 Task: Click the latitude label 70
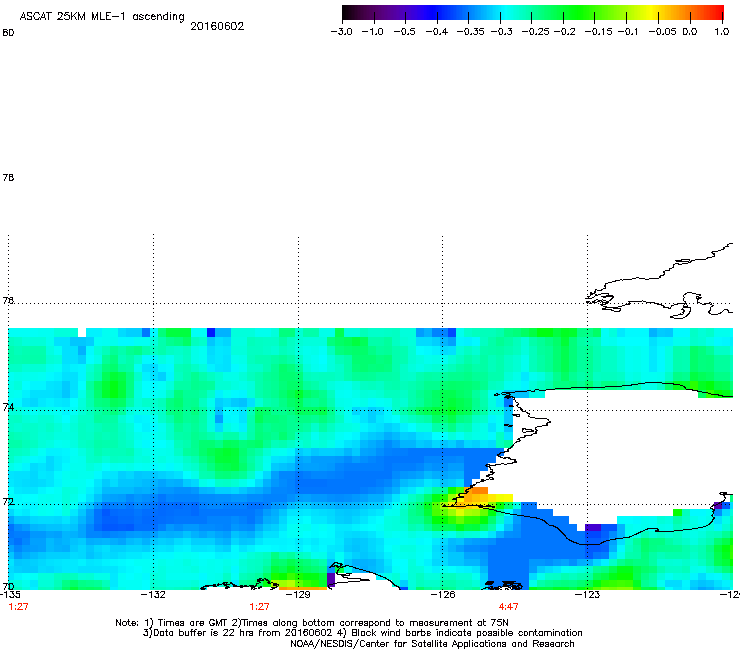click(8, 587)
